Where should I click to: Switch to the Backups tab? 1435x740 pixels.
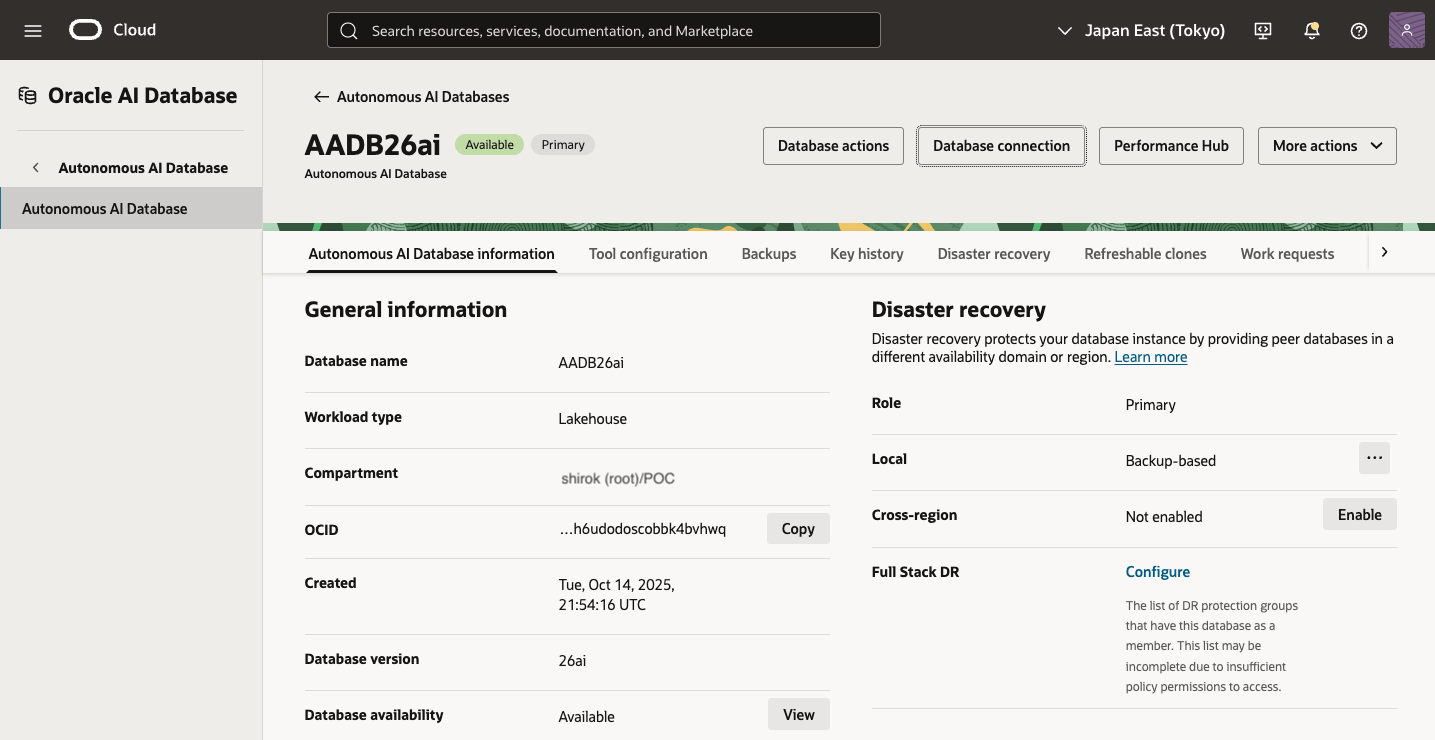(x=769, y=254)
